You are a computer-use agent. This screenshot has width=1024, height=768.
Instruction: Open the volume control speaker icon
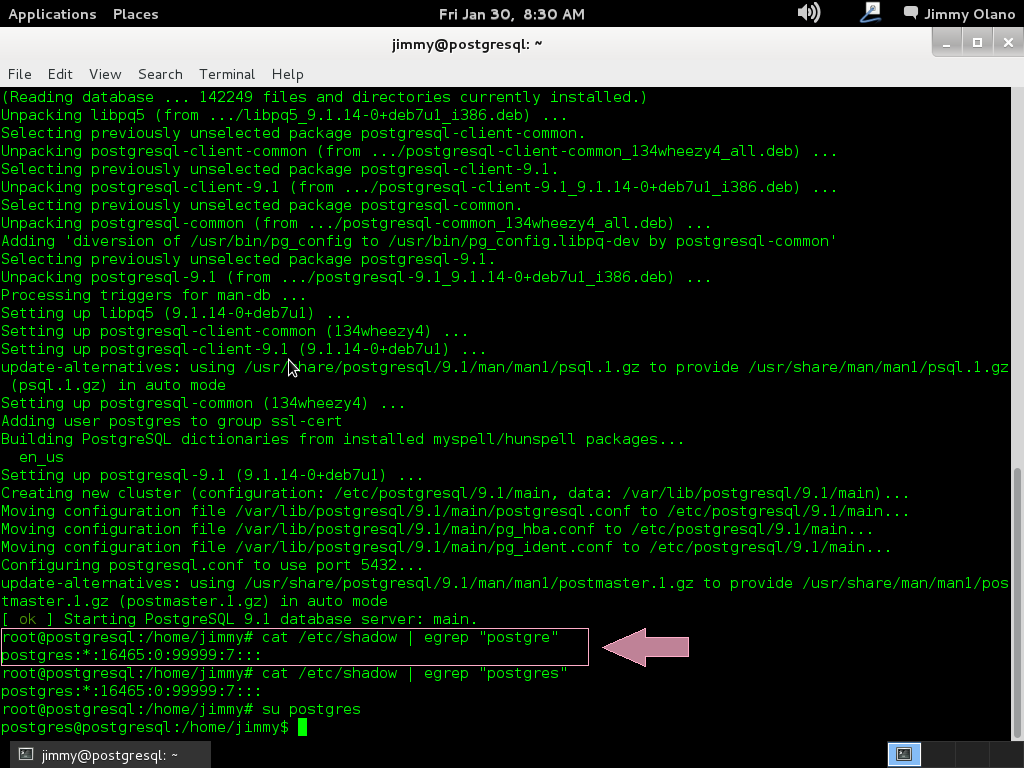click(808, 13)
